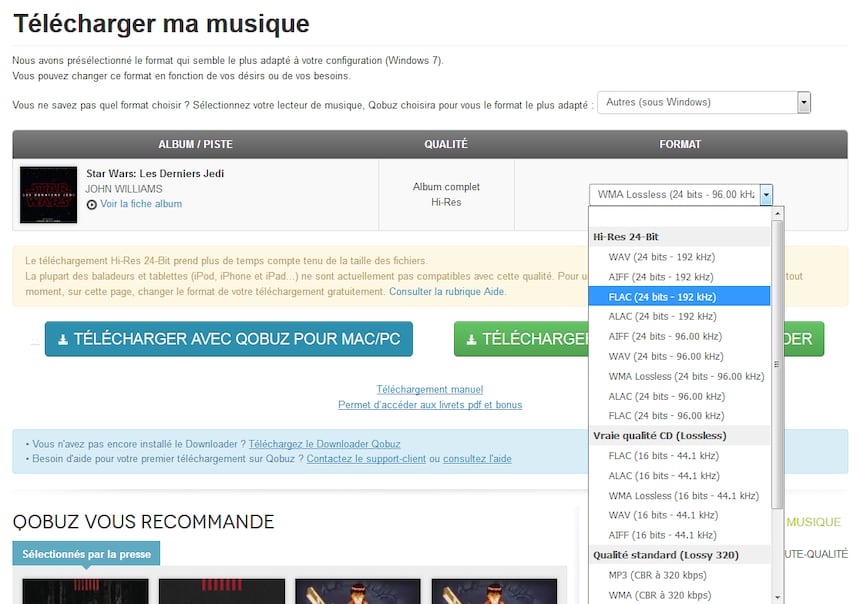Image resolution: width=860 pixels, height=604 pixels.
Task: Click the download icon on the blue Qobuz button
Action: point(63,340)
